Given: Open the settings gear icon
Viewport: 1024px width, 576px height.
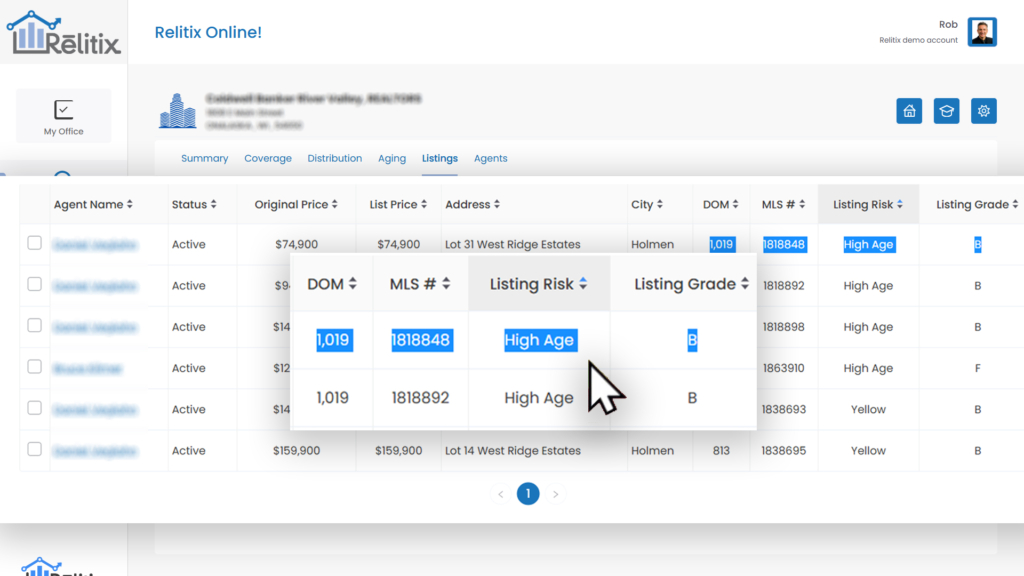Looking at the screenshot, I should click(983, 111).
